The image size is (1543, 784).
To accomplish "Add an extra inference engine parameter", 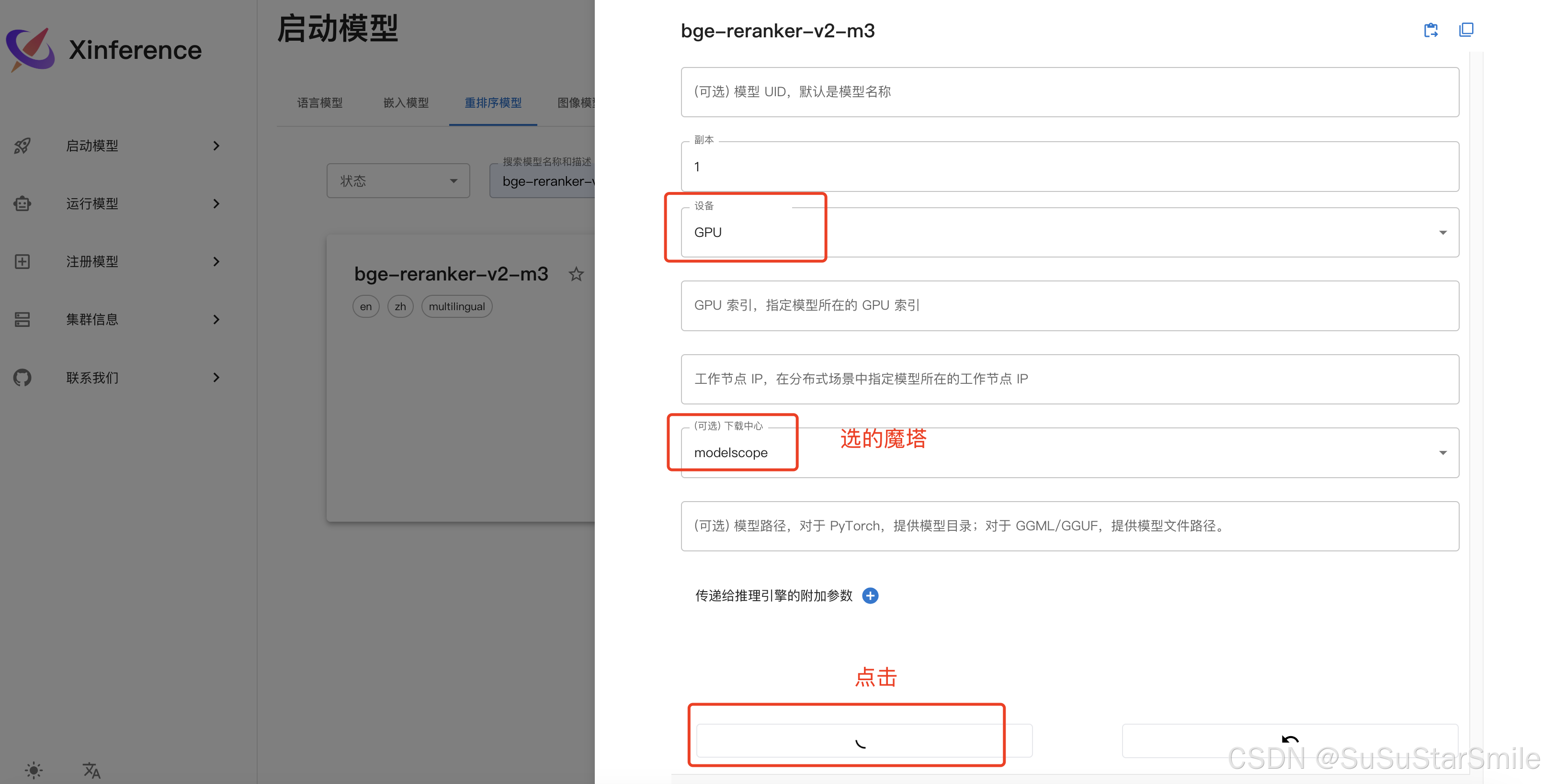I will pyautogui.click(x=870, y=595).
